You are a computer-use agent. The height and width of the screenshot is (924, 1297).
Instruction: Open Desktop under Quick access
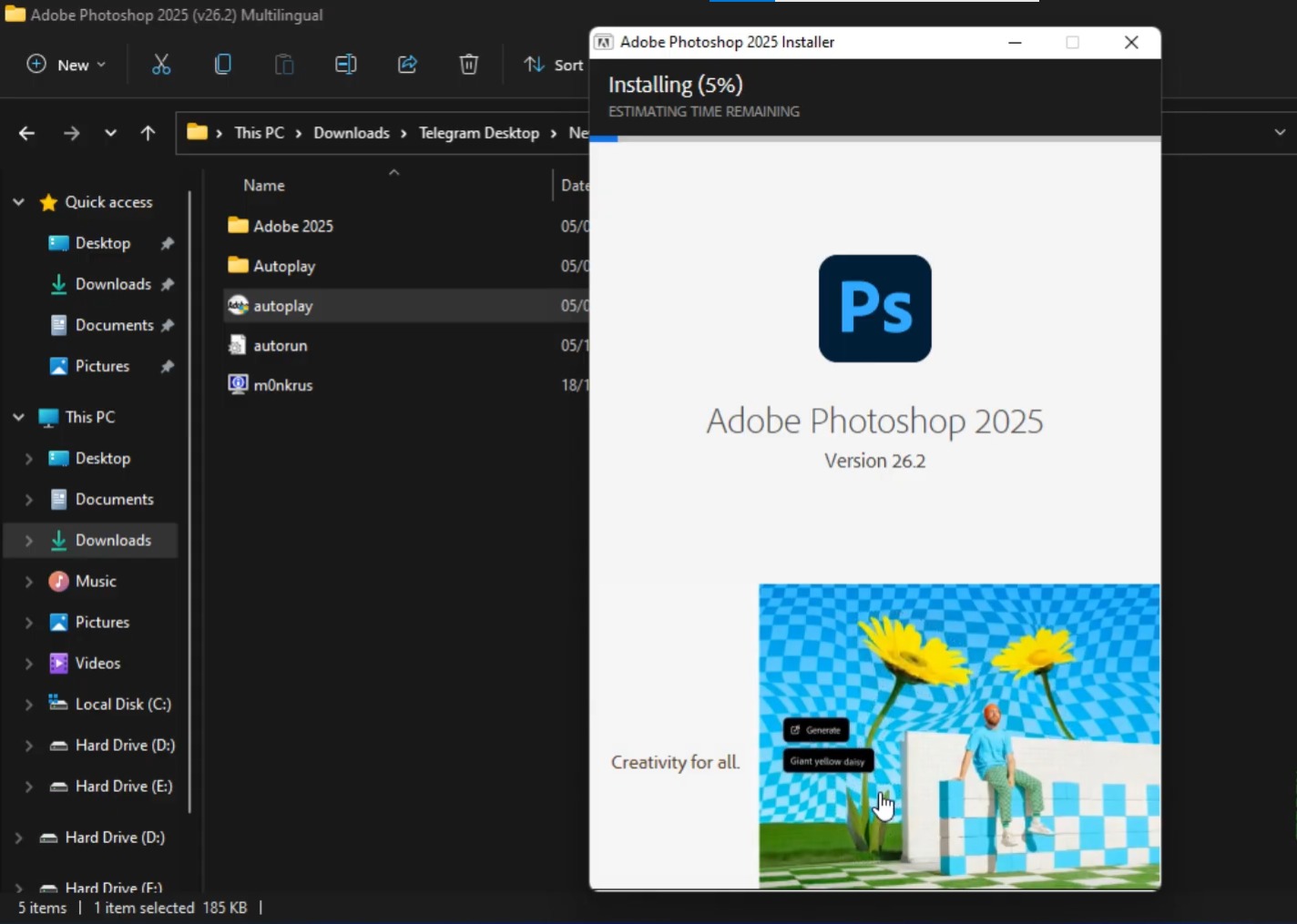click(x=102, y=243)
